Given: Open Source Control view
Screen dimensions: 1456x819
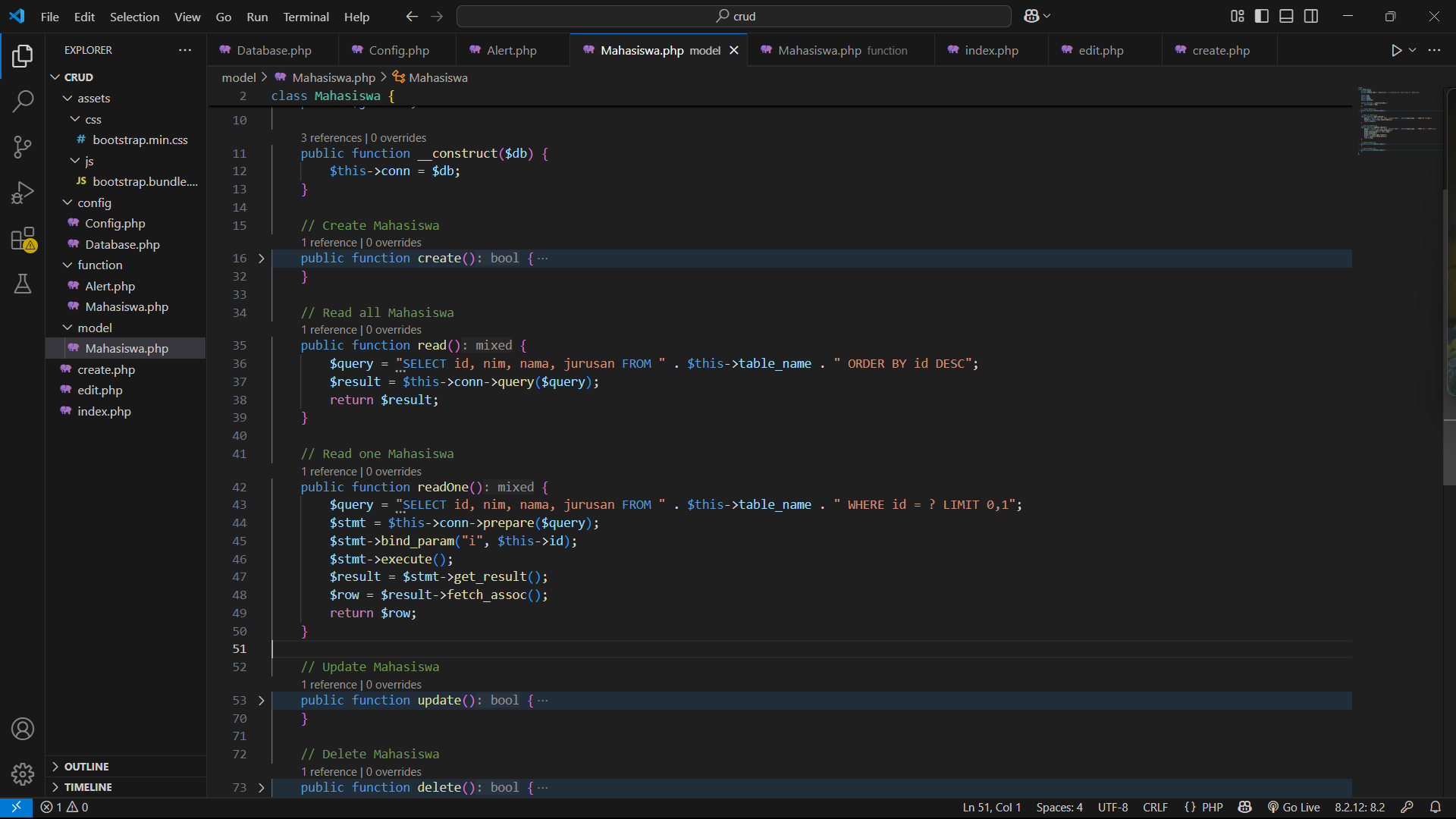Looking at the screenshot, I should pyautogui.click(x=23, y=146).
